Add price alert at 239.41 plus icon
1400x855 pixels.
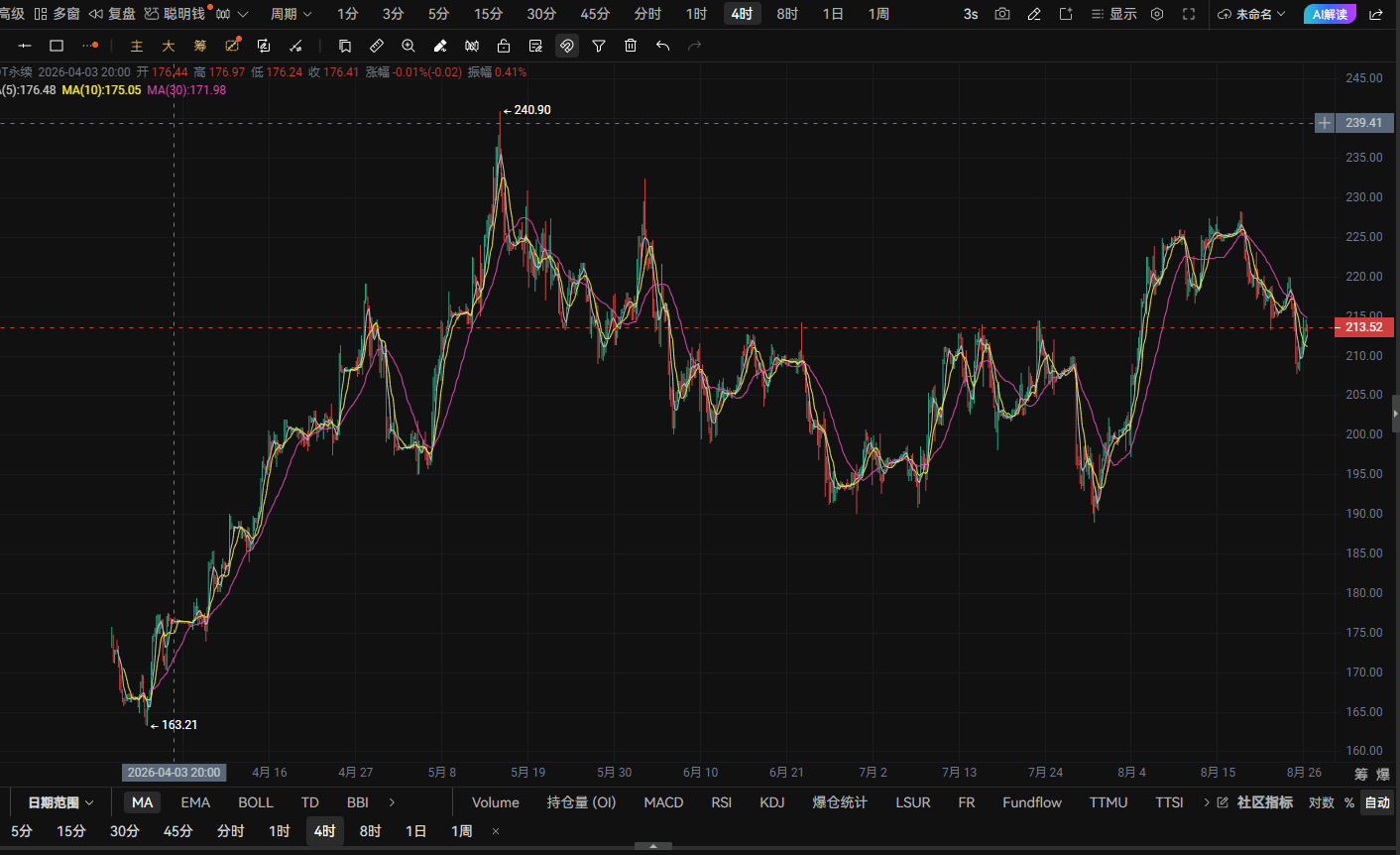(1325, 123)
